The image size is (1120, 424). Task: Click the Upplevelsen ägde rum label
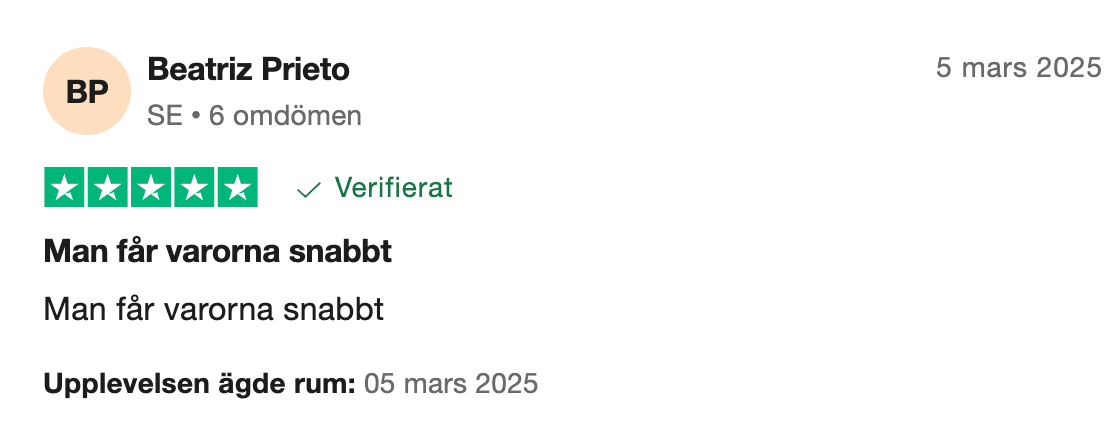coord(199,383)
